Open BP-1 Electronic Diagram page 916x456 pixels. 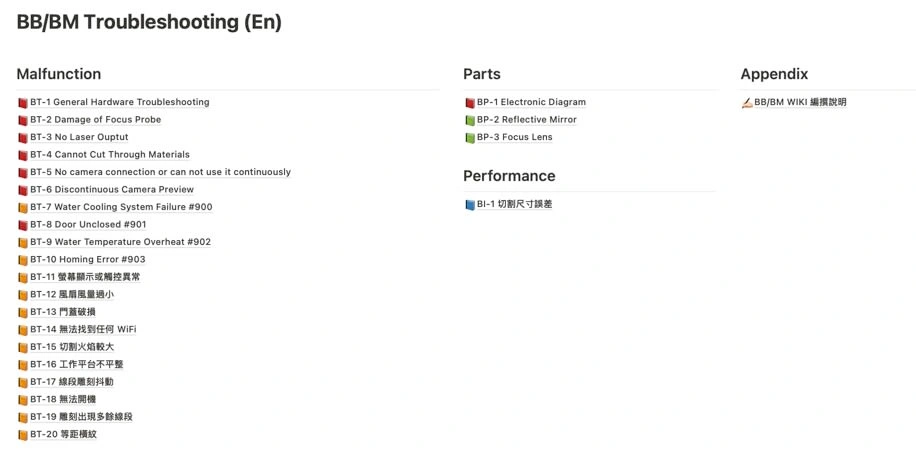pyautogui.click(x=531, y=102)
